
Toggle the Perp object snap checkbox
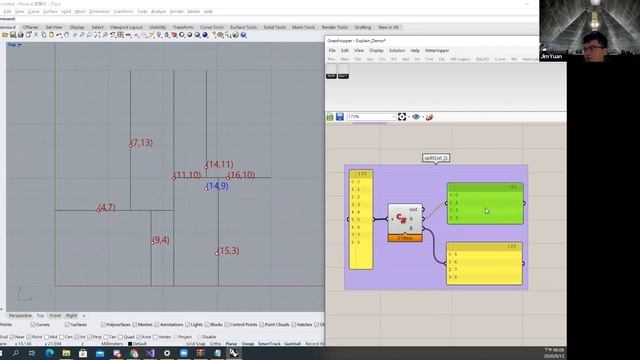click(89, 337)
